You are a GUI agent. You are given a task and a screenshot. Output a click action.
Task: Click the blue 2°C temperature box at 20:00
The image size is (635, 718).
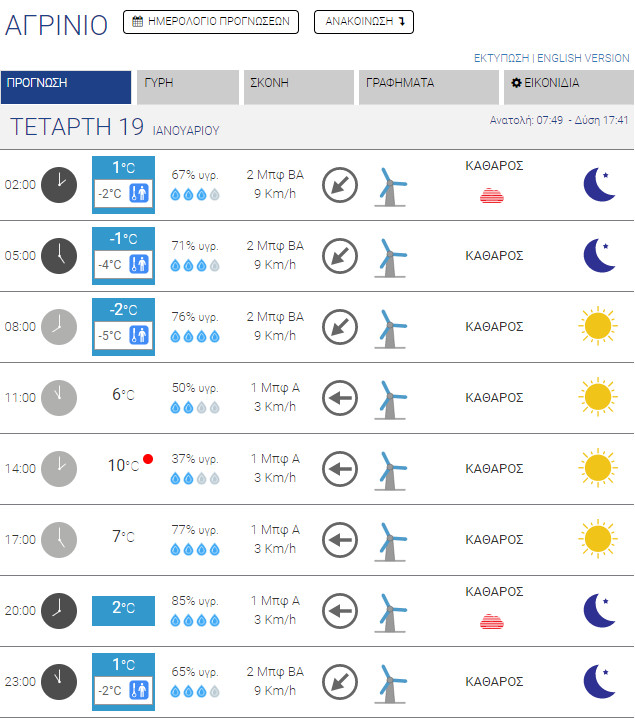[x=123, y=608]
